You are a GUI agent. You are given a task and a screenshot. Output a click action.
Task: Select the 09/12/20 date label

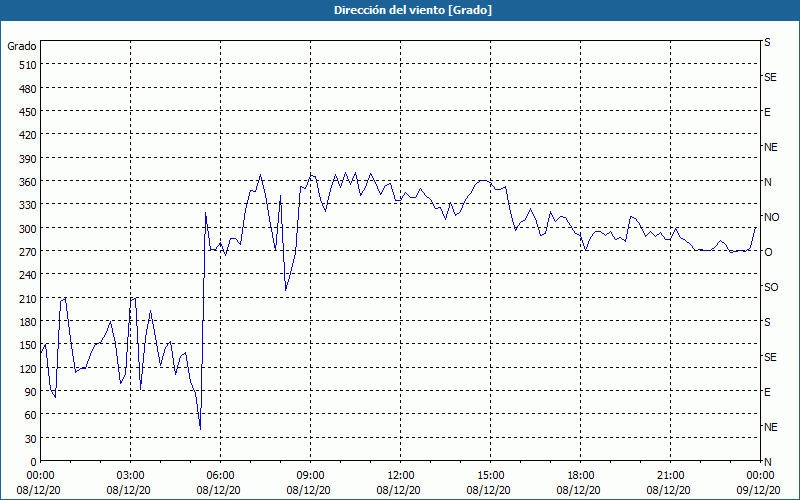tap(760, 490)
